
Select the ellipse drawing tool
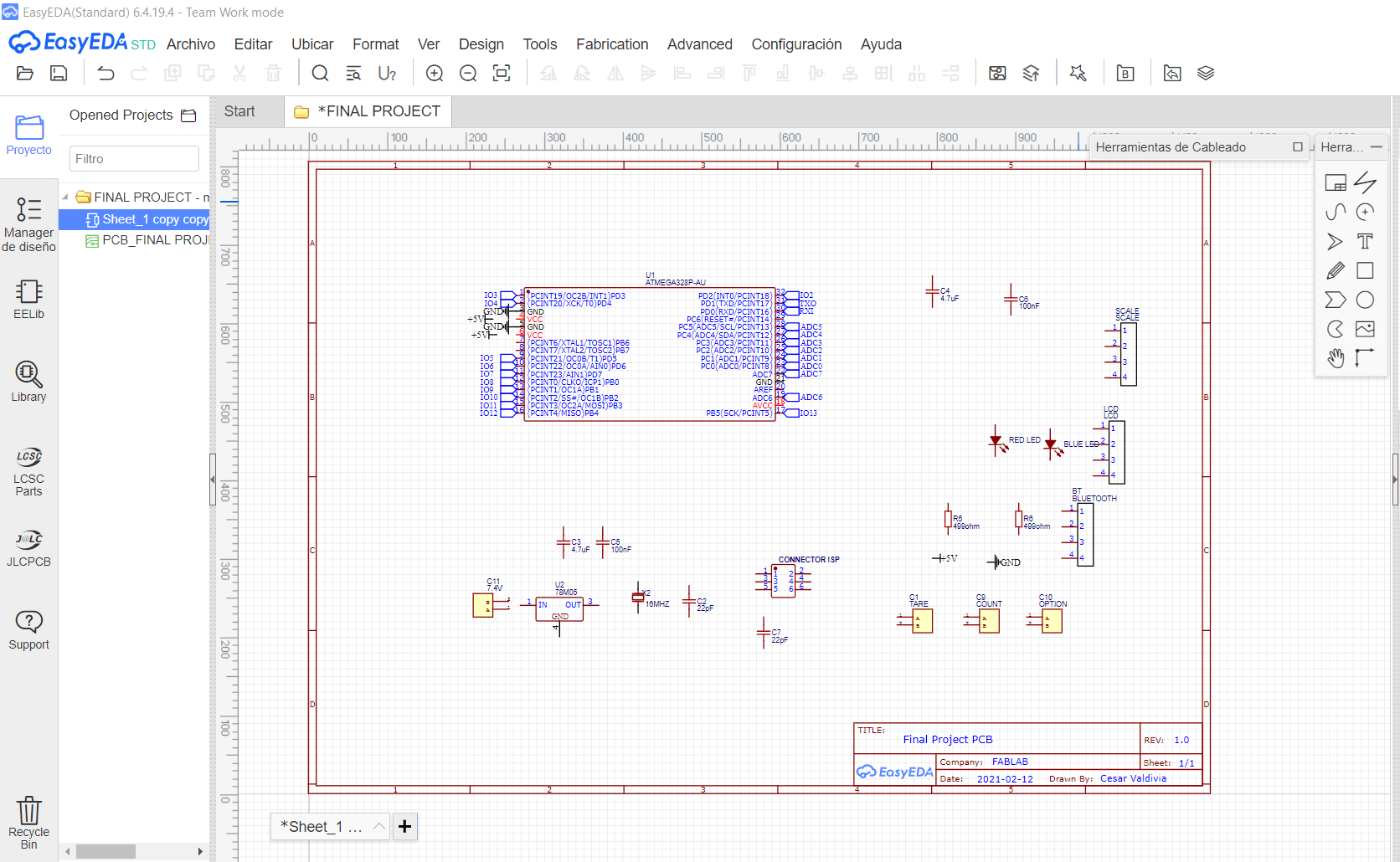point(1365,300)
